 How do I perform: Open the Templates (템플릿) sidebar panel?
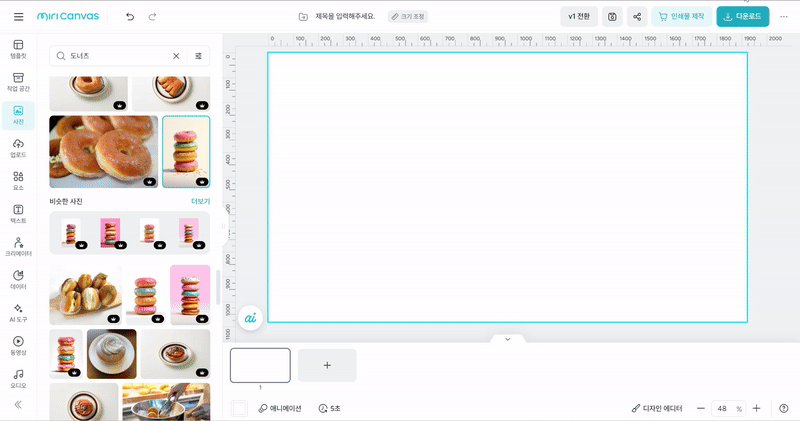pos(18,49)
